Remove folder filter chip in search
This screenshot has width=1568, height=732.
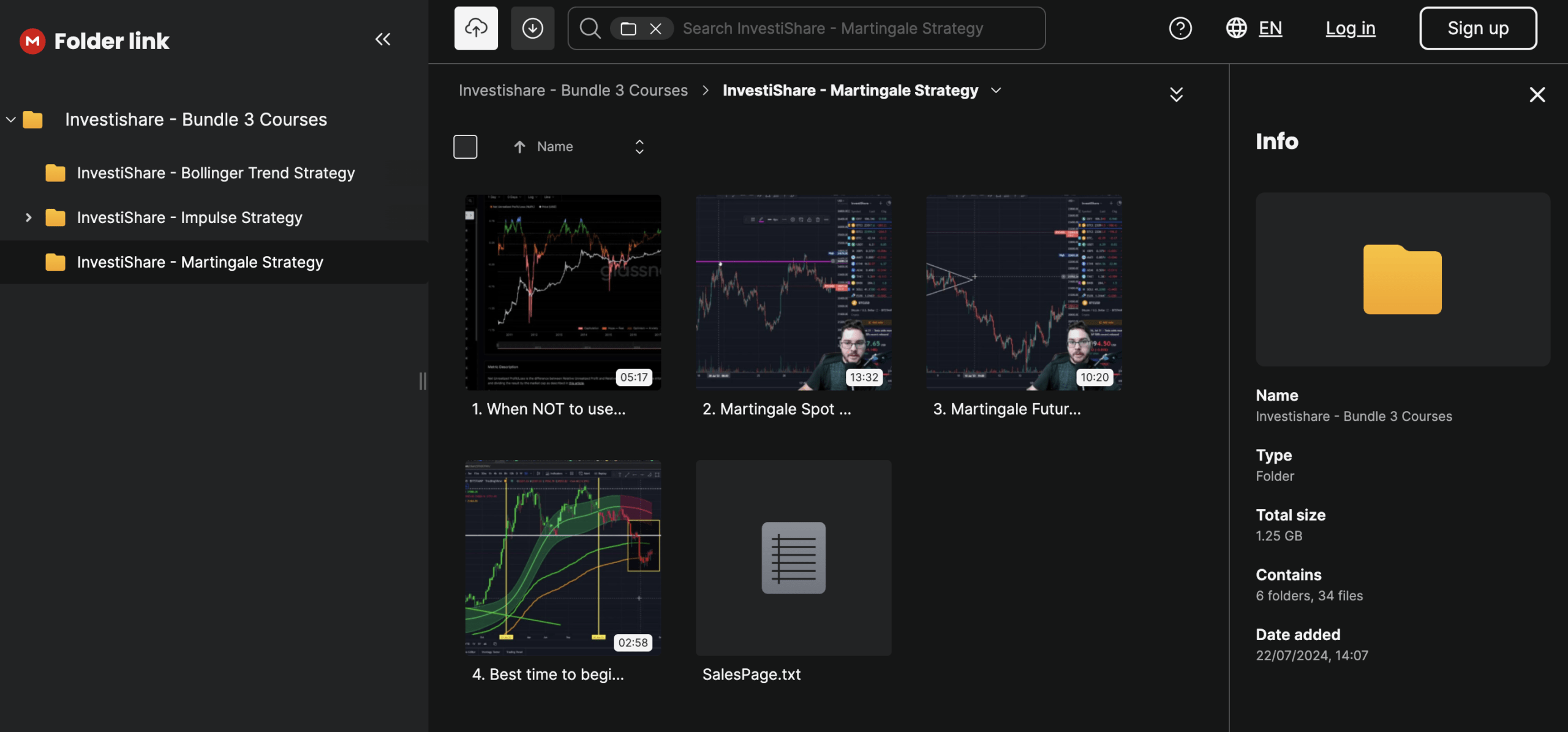pos(655,28)
